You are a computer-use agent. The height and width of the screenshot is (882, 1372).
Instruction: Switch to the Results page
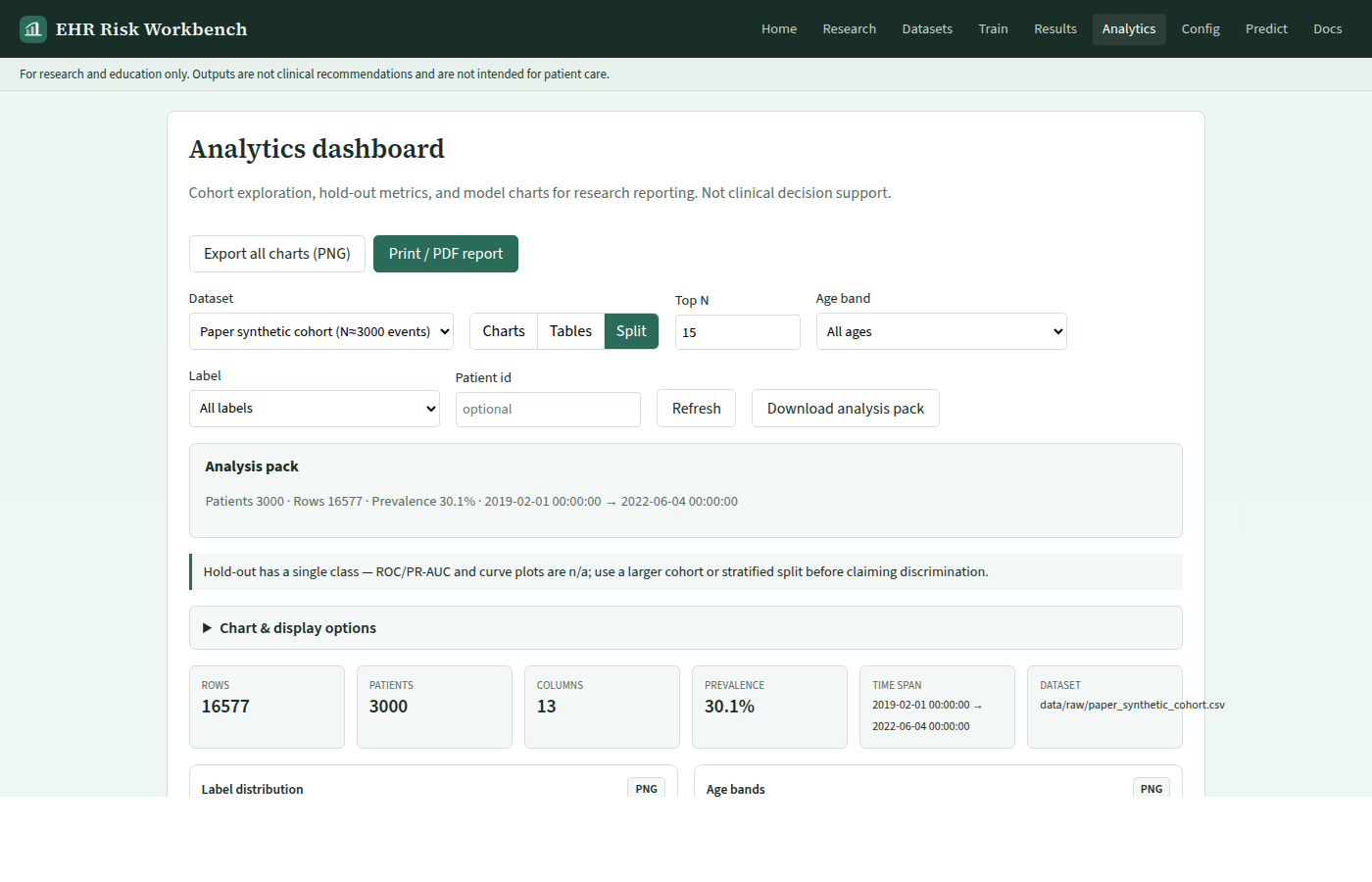(x=1055, y=29)
